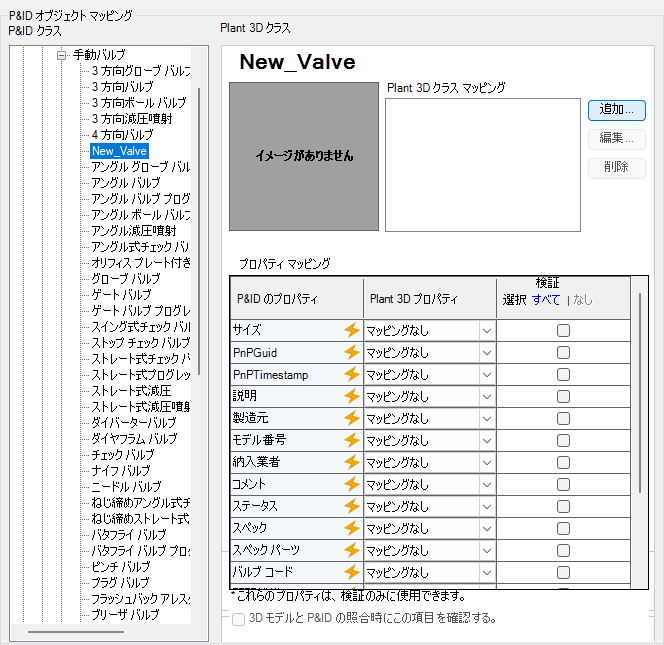Click the 編集... button
The height and width of the screenshot is (645, 664).
pos(617,138)
